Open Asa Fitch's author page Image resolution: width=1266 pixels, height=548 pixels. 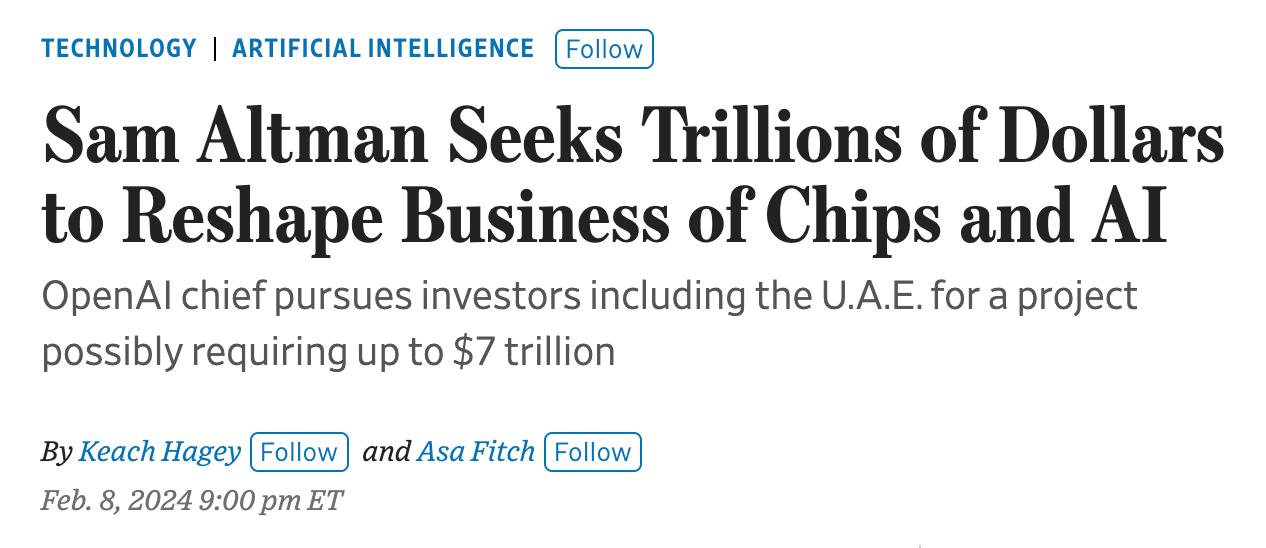tap(476, 452)
